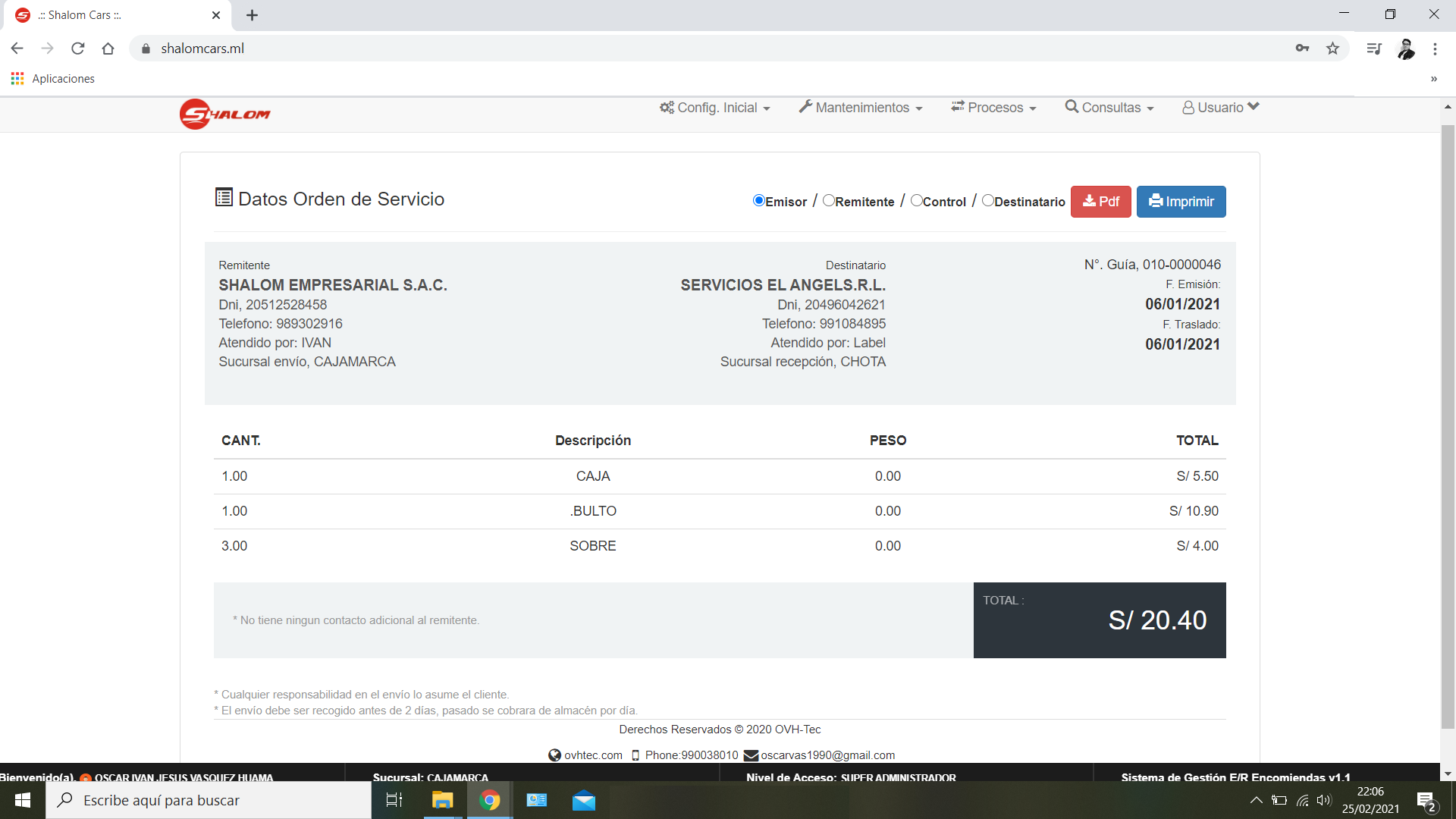1456x819 pixels.
Task: Click the saved password key icon
Action: (x=1302, y=49)
